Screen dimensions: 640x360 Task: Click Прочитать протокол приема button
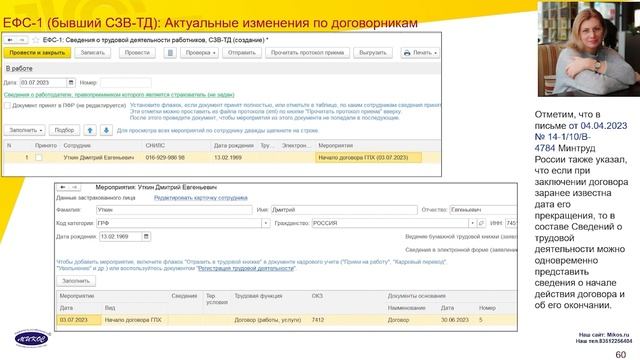point(307,53)
